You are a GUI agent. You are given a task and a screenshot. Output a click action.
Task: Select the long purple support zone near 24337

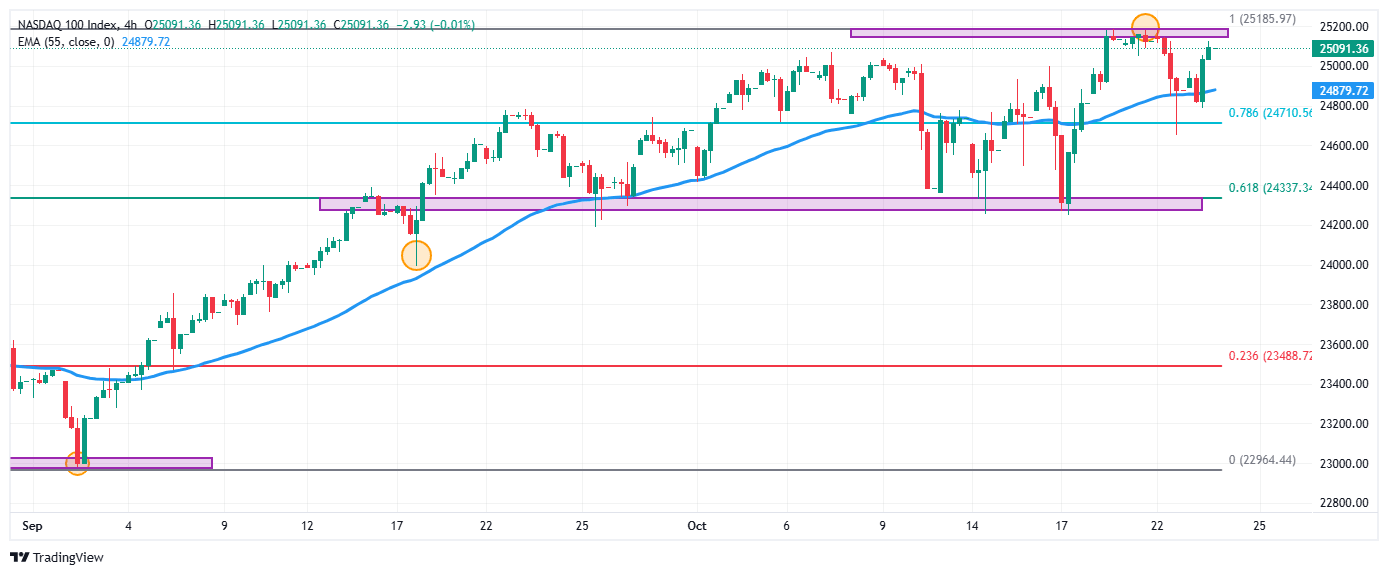[760, 204]
